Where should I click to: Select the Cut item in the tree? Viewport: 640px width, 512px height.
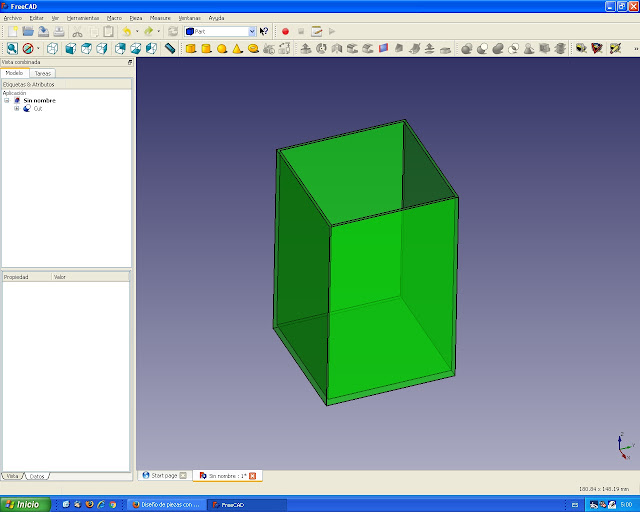(38, 109)
